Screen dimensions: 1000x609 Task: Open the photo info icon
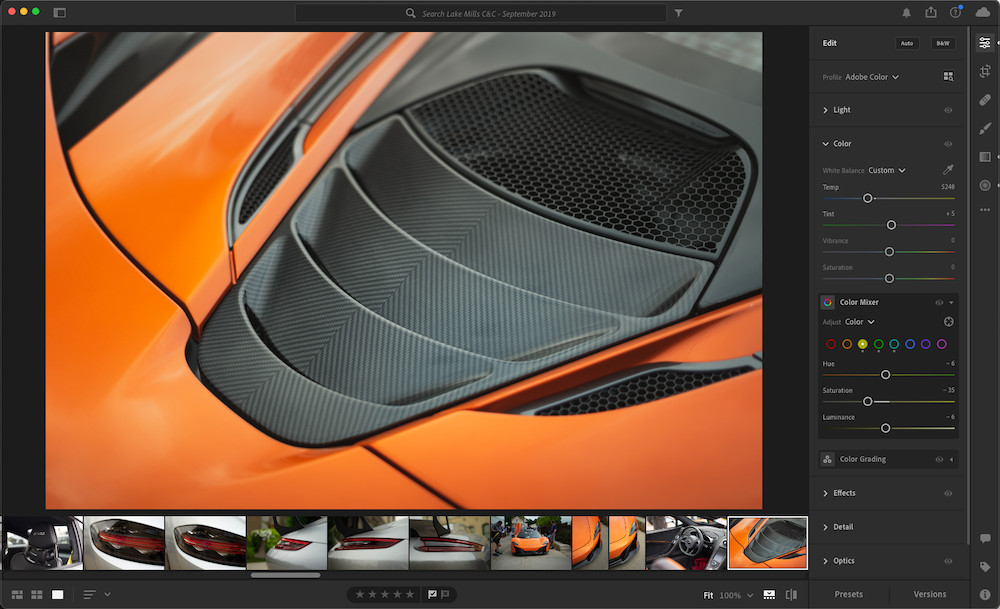(985, 594)
